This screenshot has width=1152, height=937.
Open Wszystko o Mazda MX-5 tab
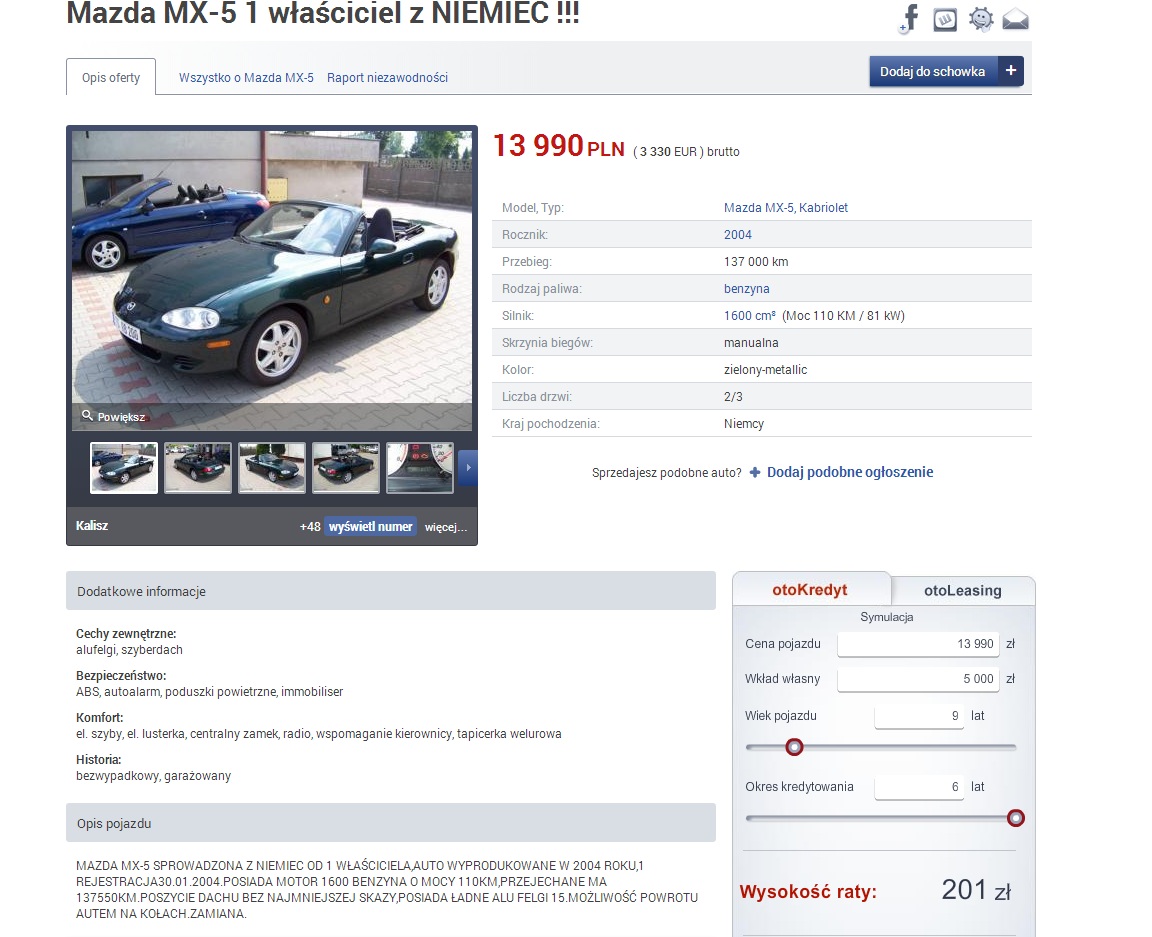(246, 77)
